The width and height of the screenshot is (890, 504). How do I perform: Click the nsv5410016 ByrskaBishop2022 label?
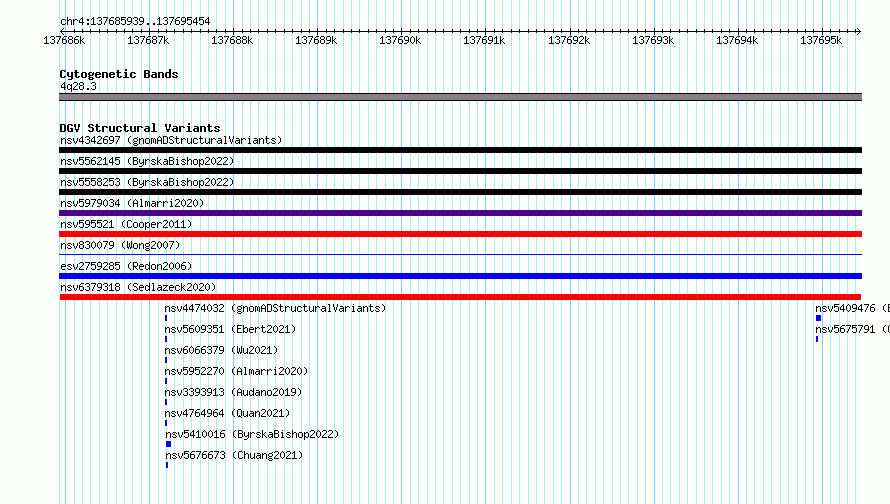pos(252,434)
